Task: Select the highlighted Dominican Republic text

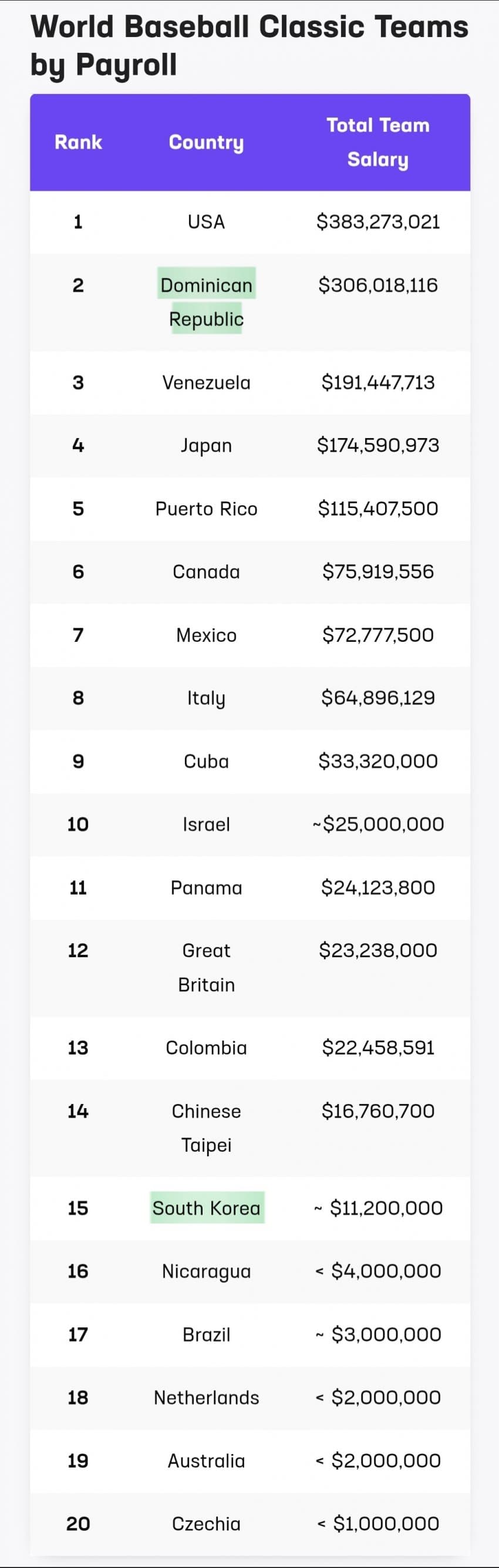Action: tap(206, 301)
